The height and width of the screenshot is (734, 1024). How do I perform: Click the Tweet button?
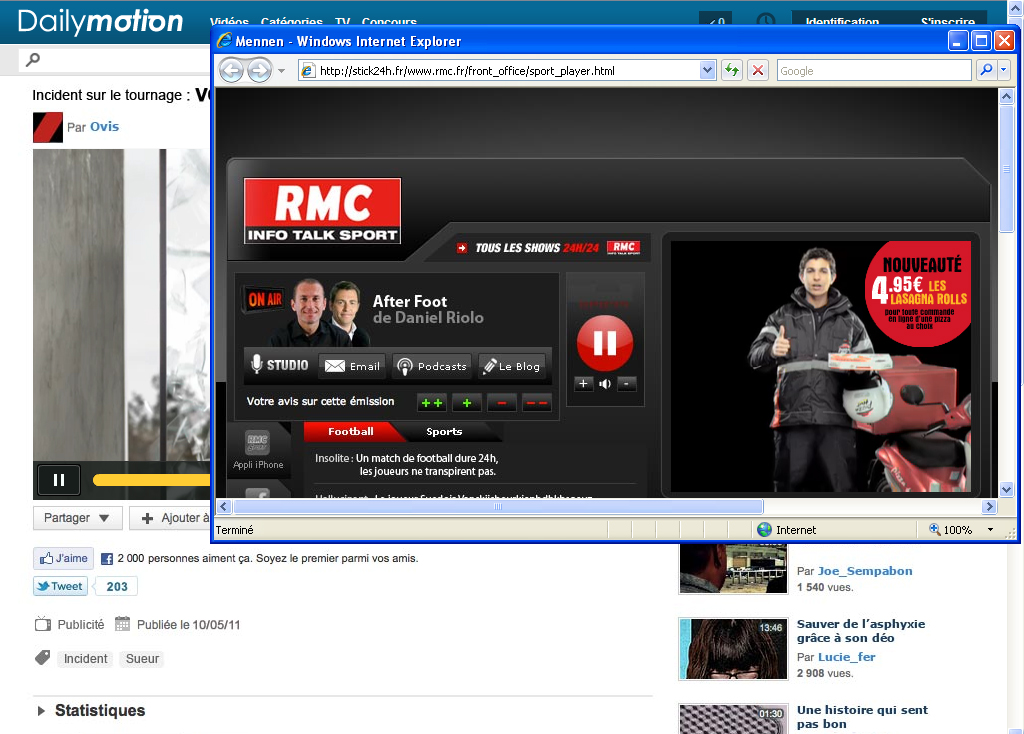(60, 587)
